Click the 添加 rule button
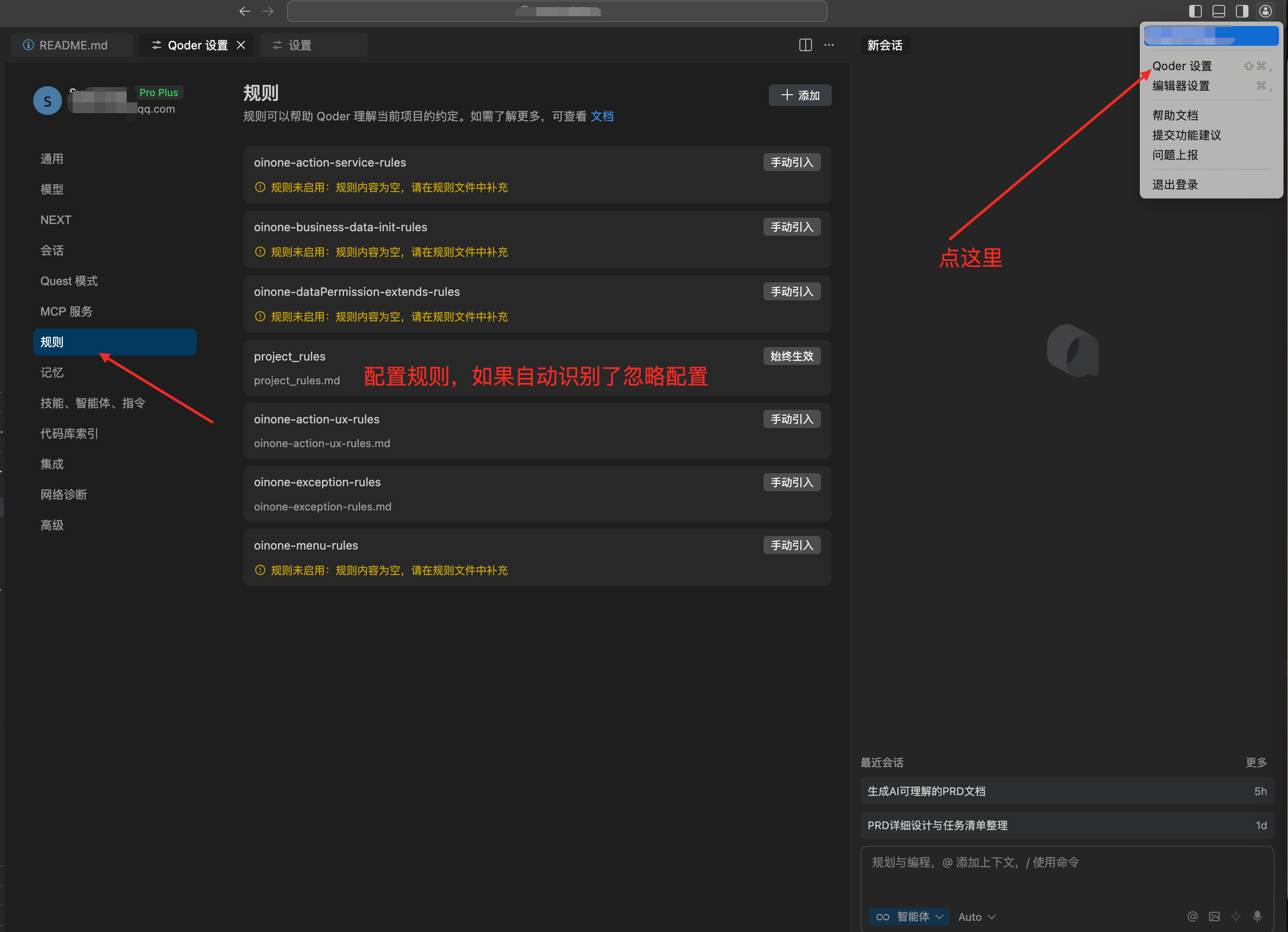The height and width of the screenshot is (932, 1288). click(799, 95)
